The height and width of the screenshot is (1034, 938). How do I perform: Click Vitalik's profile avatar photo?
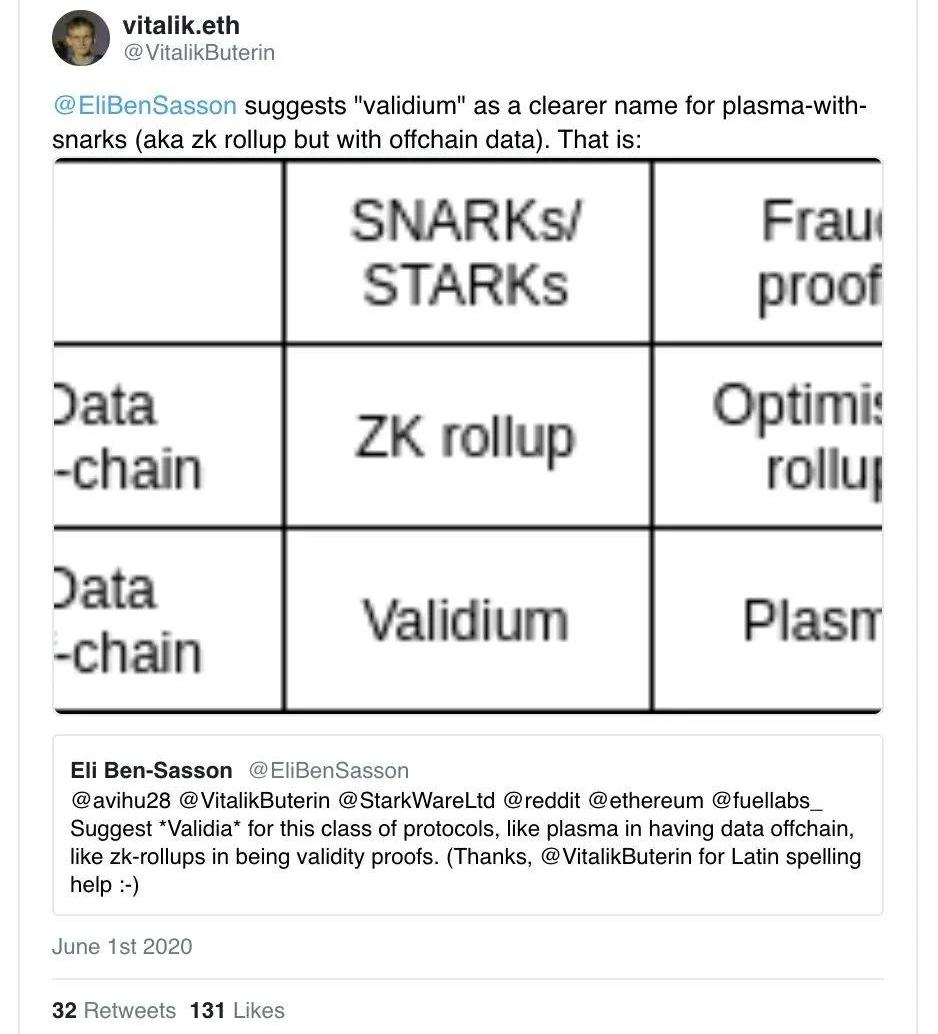click(x=80, y=37)
